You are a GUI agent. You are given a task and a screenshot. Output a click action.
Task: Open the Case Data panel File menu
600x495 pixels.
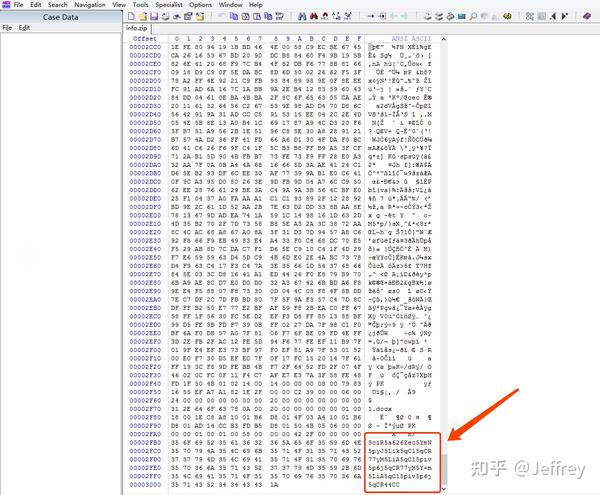[x=7, y=28]
